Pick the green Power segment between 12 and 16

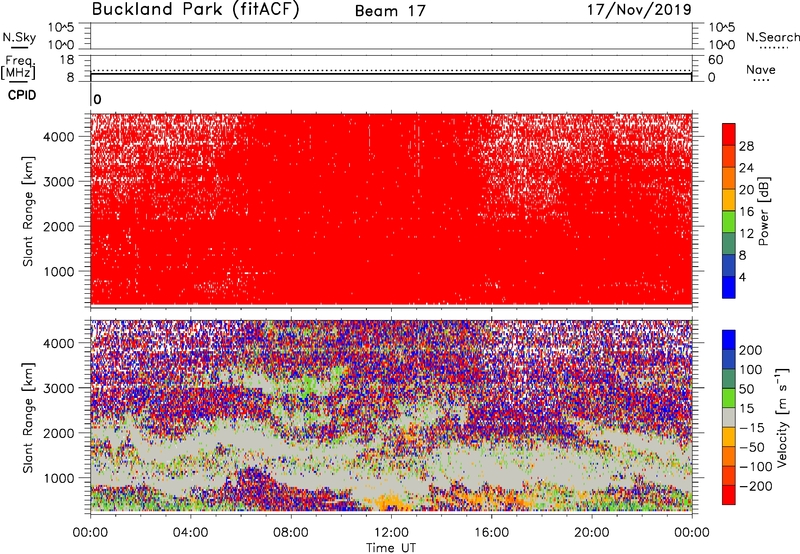pyautogui.click(x=729, y=221)
